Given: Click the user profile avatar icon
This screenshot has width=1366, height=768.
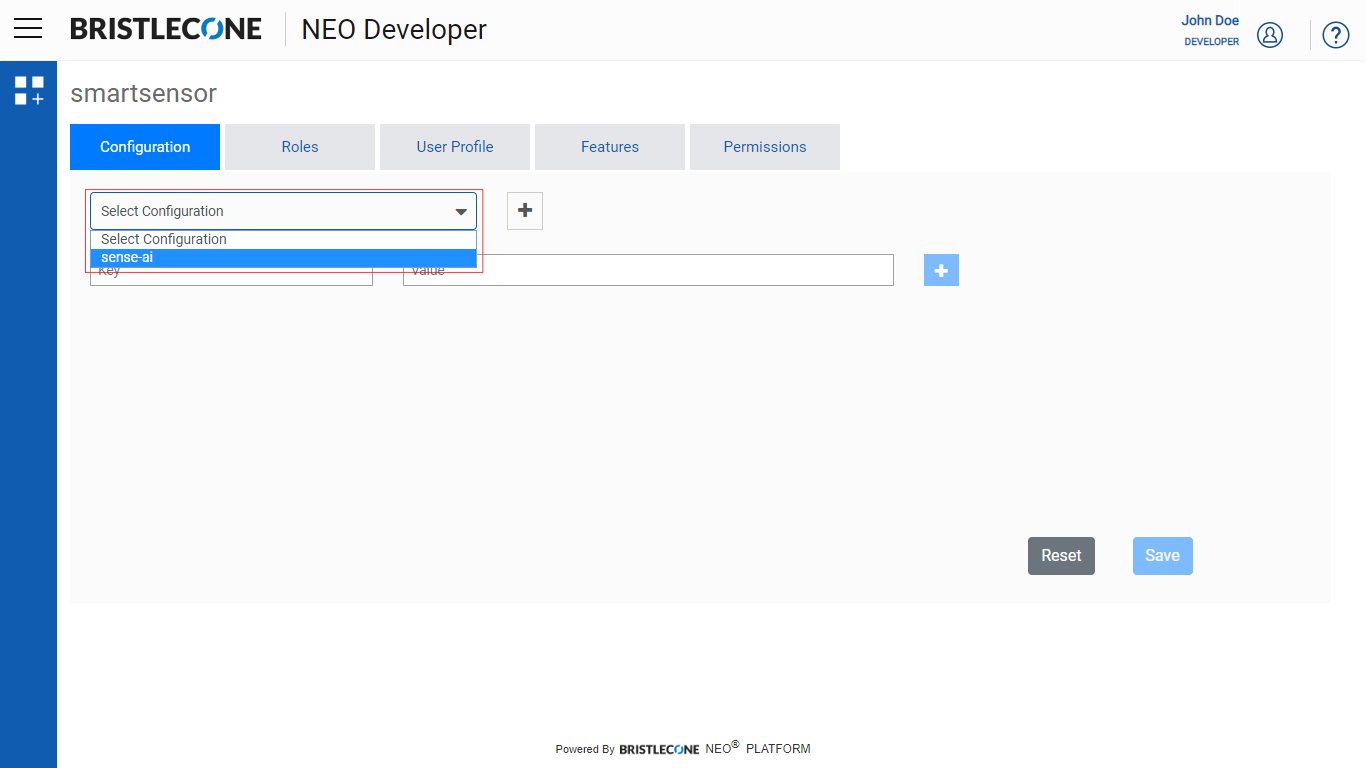Looking at the screenshot, I should coord(1270,35).
